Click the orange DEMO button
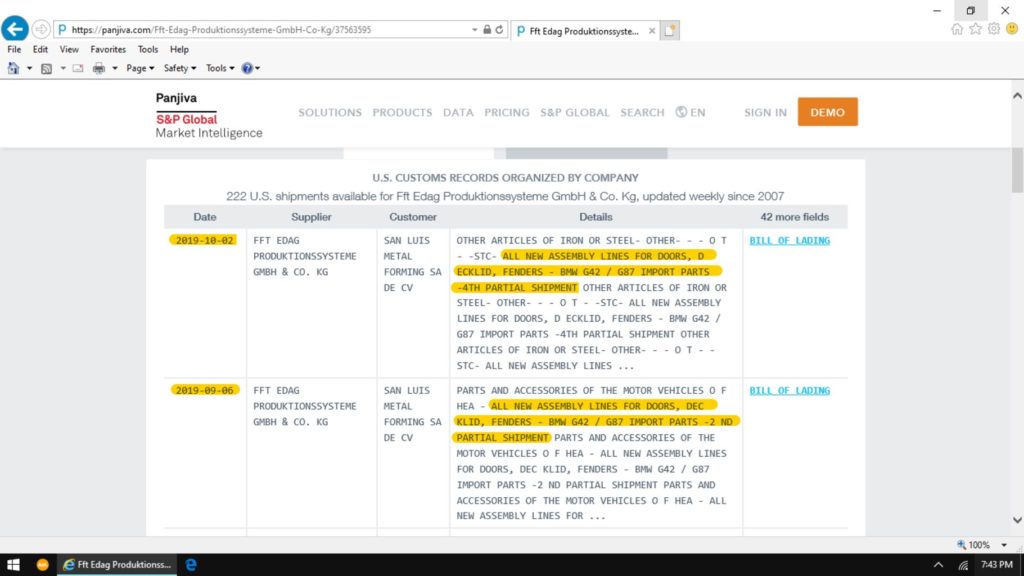Image resolution: width=1024 pixels, height=576 pixels. (x=827, y=112)
